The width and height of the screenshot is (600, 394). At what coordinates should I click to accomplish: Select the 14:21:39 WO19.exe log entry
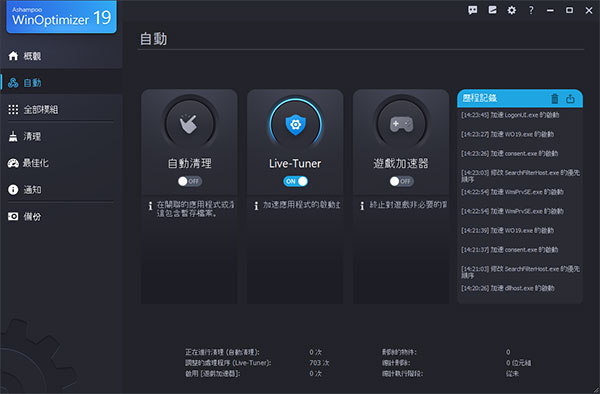pos(507,230)
